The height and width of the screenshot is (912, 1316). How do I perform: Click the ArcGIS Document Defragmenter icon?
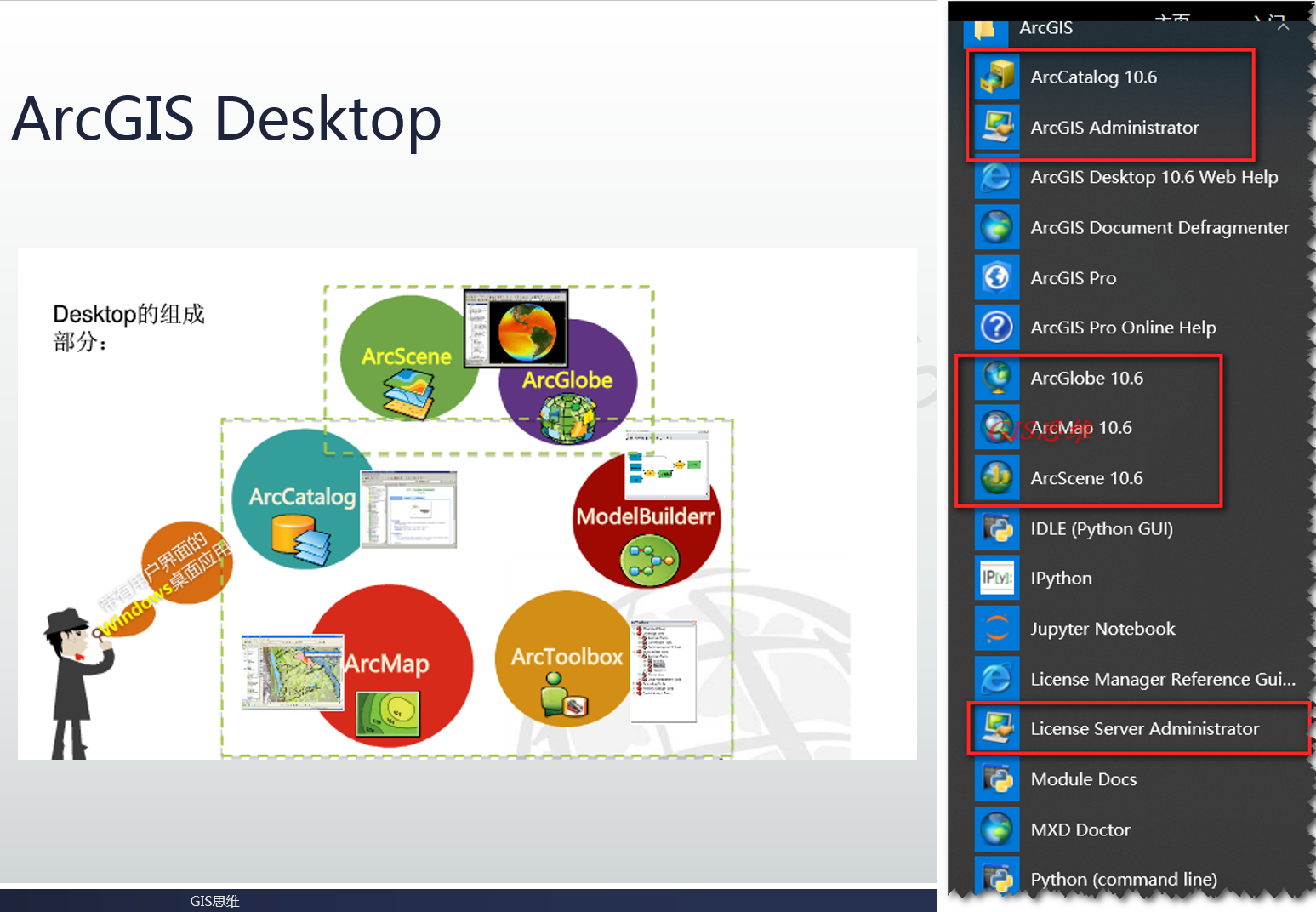(x=996, y=227)
